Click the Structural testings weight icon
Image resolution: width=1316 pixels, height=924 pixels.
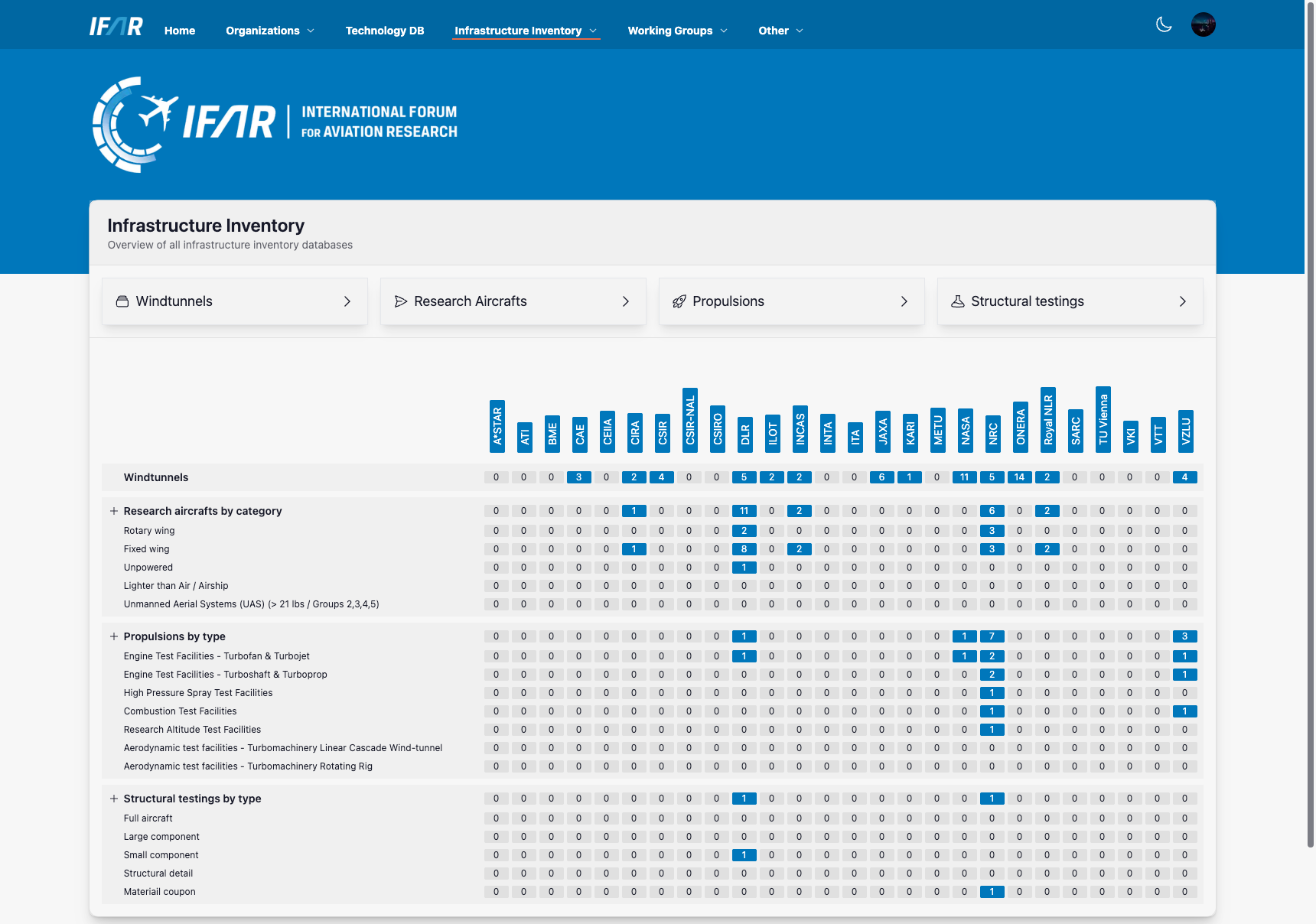pyautogui.click(x=958, y=301)
